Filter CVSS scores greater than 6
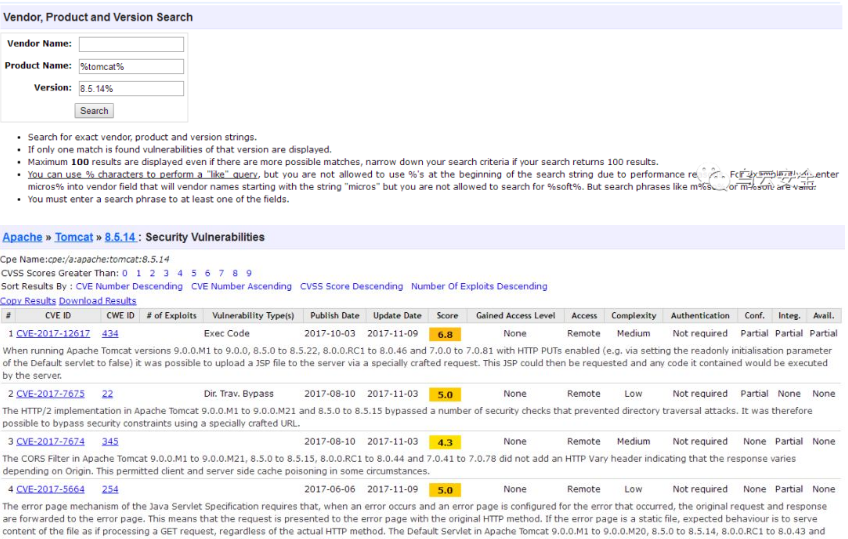 [x=207, y=274]
